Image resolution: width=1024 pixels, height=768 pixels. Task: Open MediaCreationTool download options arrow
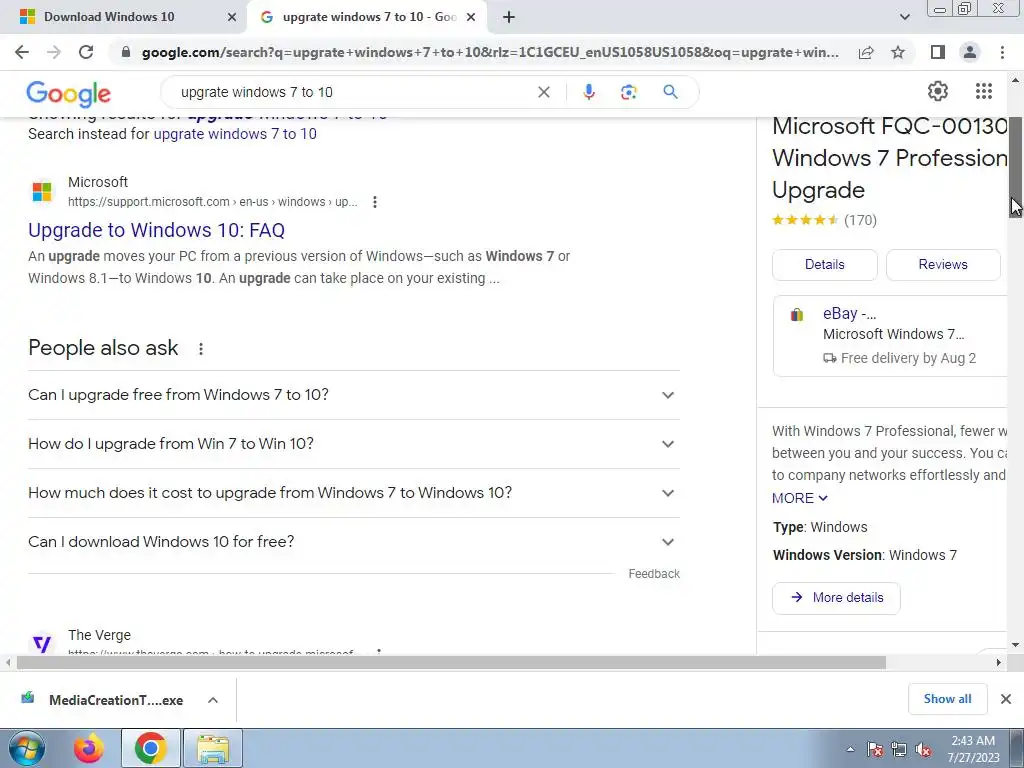pos(213,700)
